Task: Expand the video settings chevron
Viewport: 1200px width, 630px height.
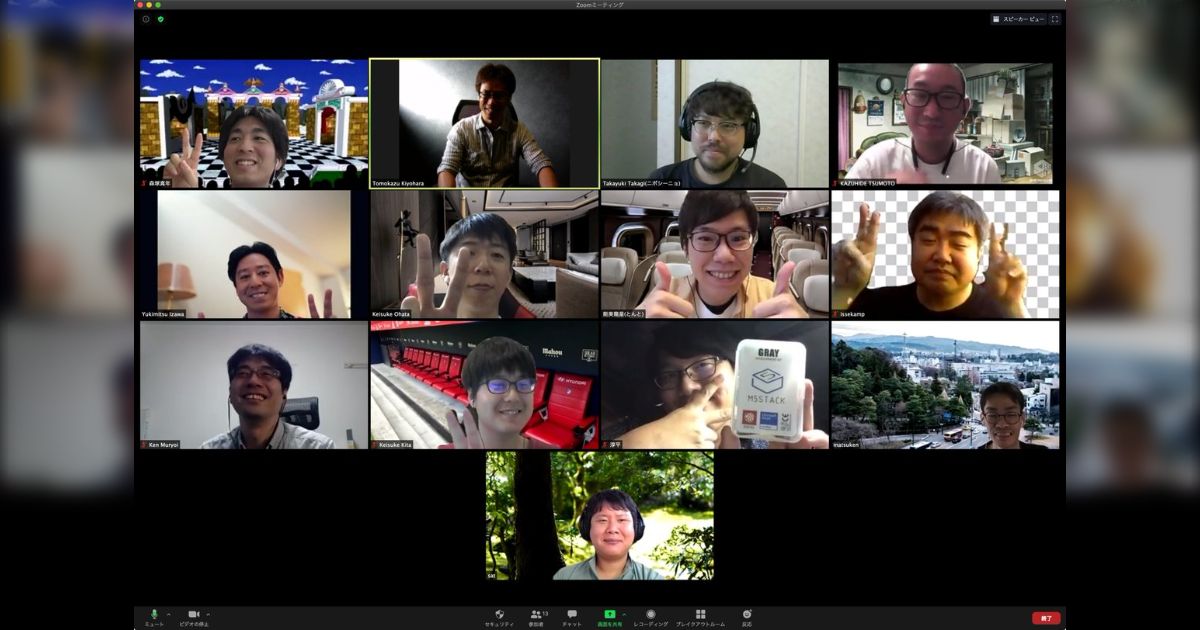Action: tap(207, 613)
